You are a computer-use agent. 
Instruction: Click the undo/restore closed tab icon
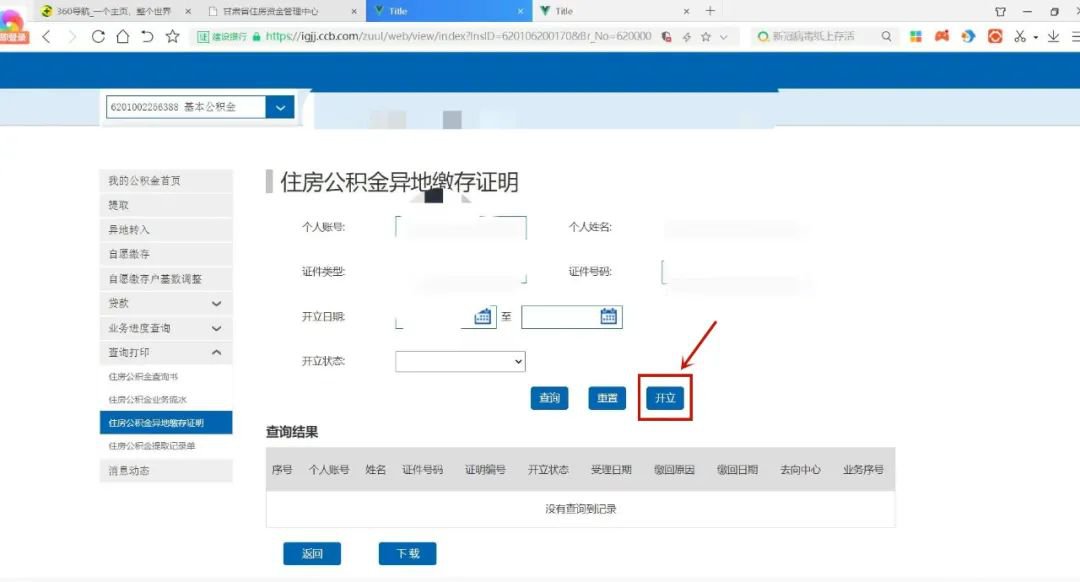coord(147,37)
